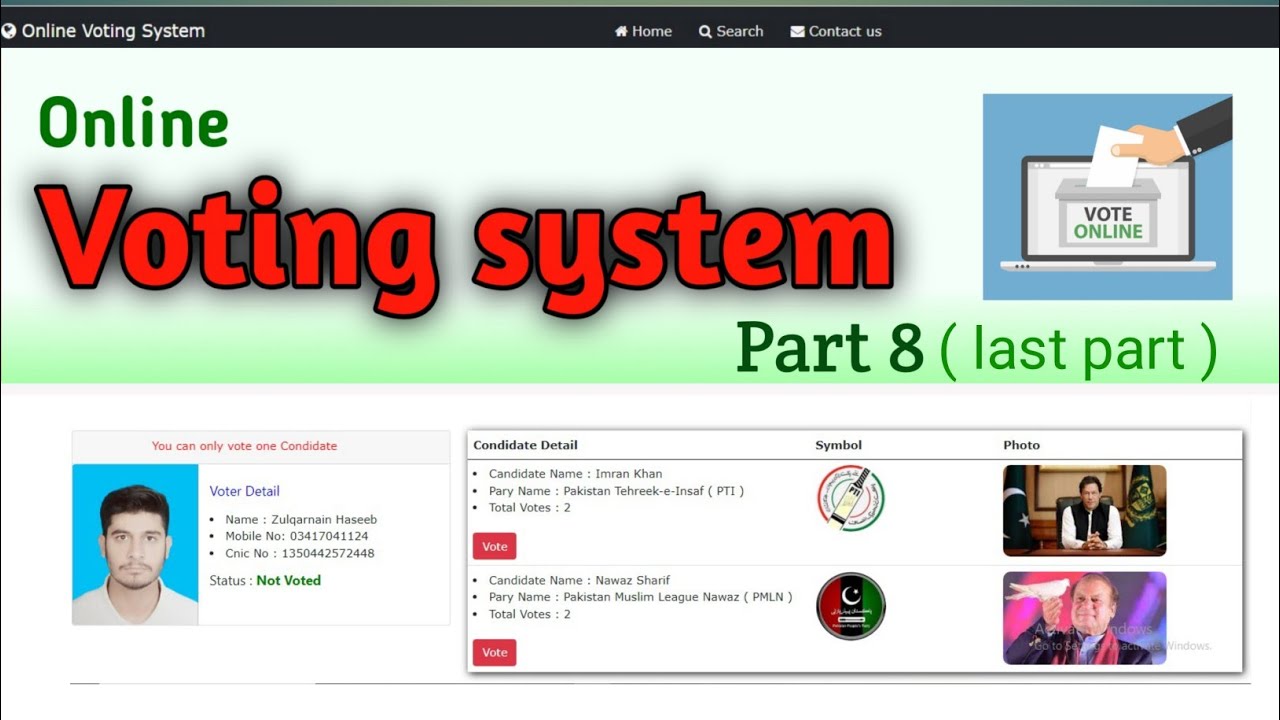Click 'Pakistan Muslim League Nawaz ( PMLN )' text
Image resolution: width=1280 pixels, height=720 pixels.
pos(678,597)
